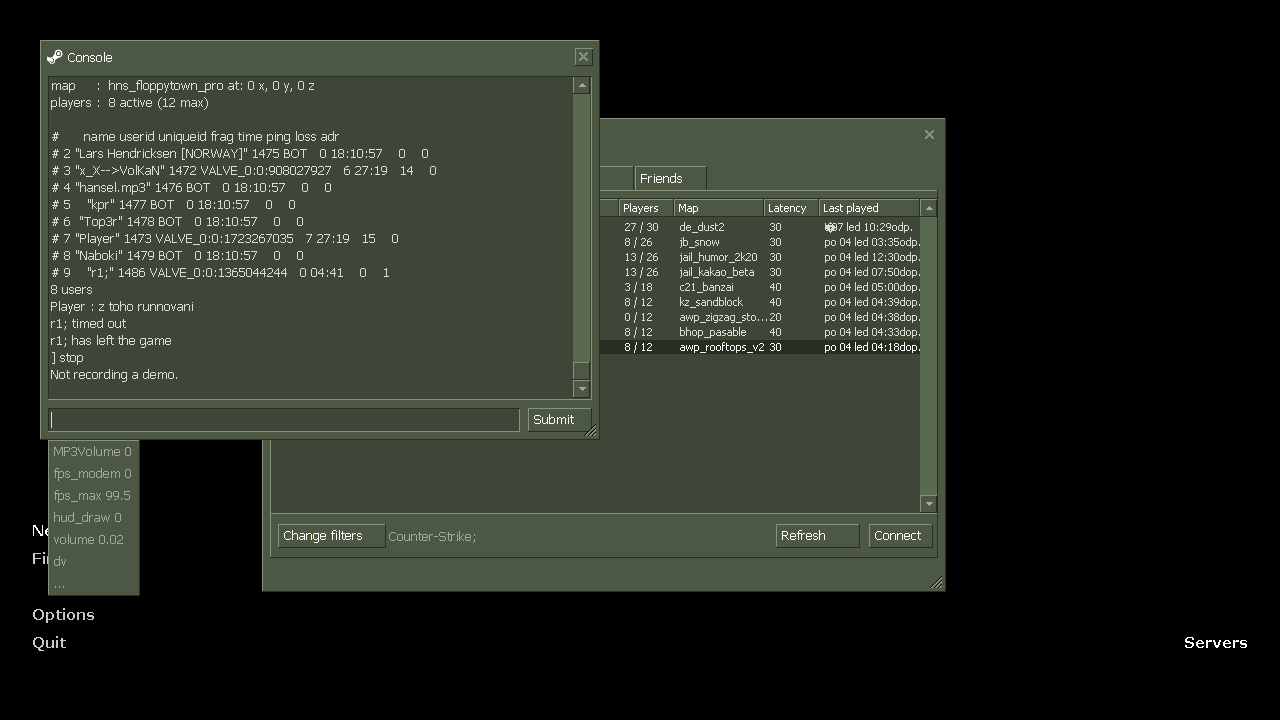Click the console scrollbar thumb
This screenshot has width=1280, height=720.
click(581, 371)
